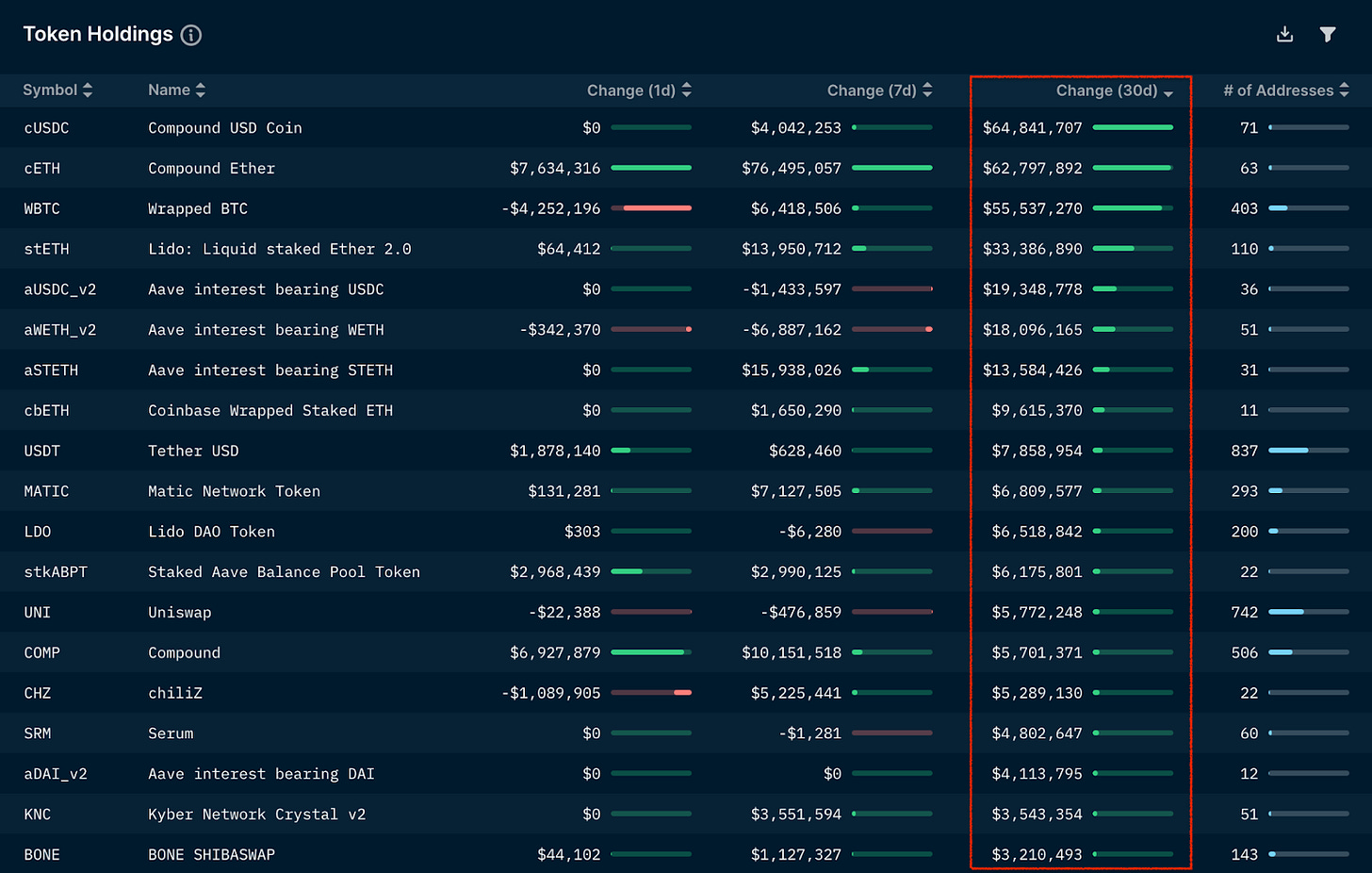Click the CHZ symbol
1372x873 pixels.
(37, 694)
